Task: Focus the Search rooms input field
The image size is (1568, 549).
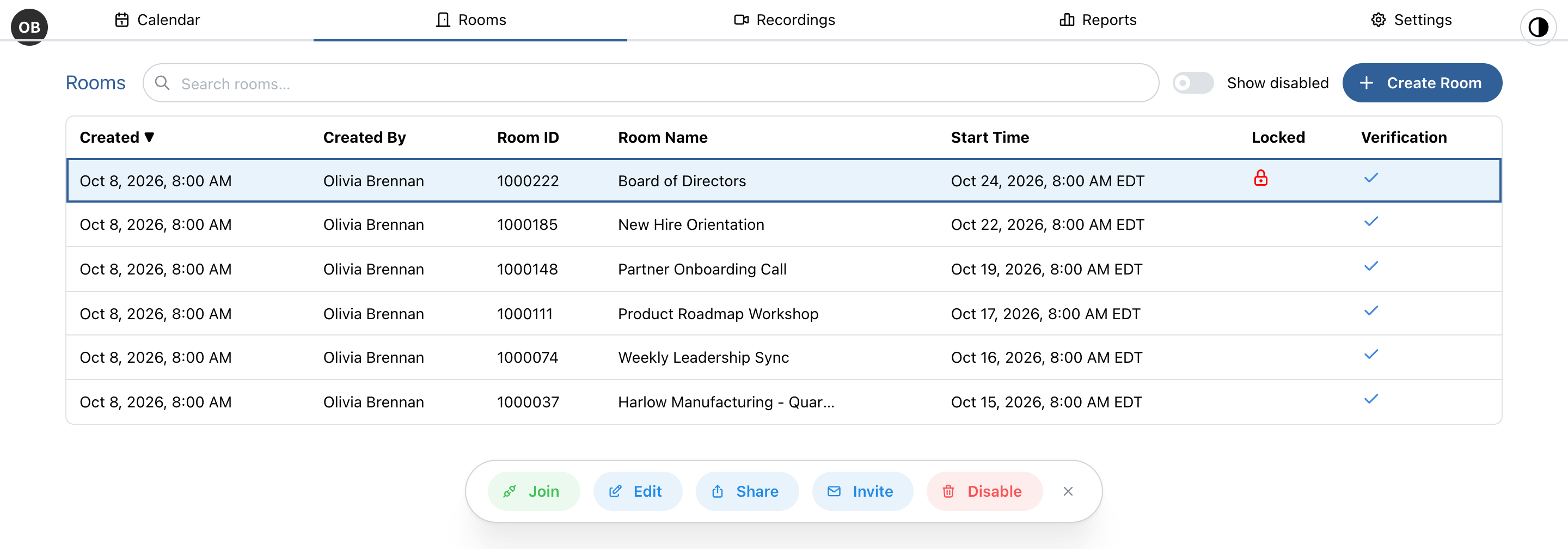Action: pos(651,83)
